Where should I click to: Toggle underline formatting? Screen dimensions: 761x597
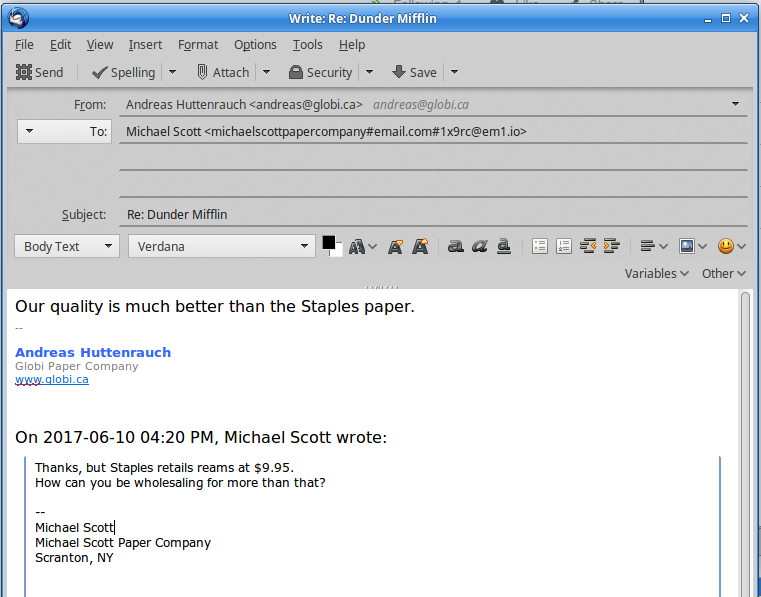(x=504, y=247)
